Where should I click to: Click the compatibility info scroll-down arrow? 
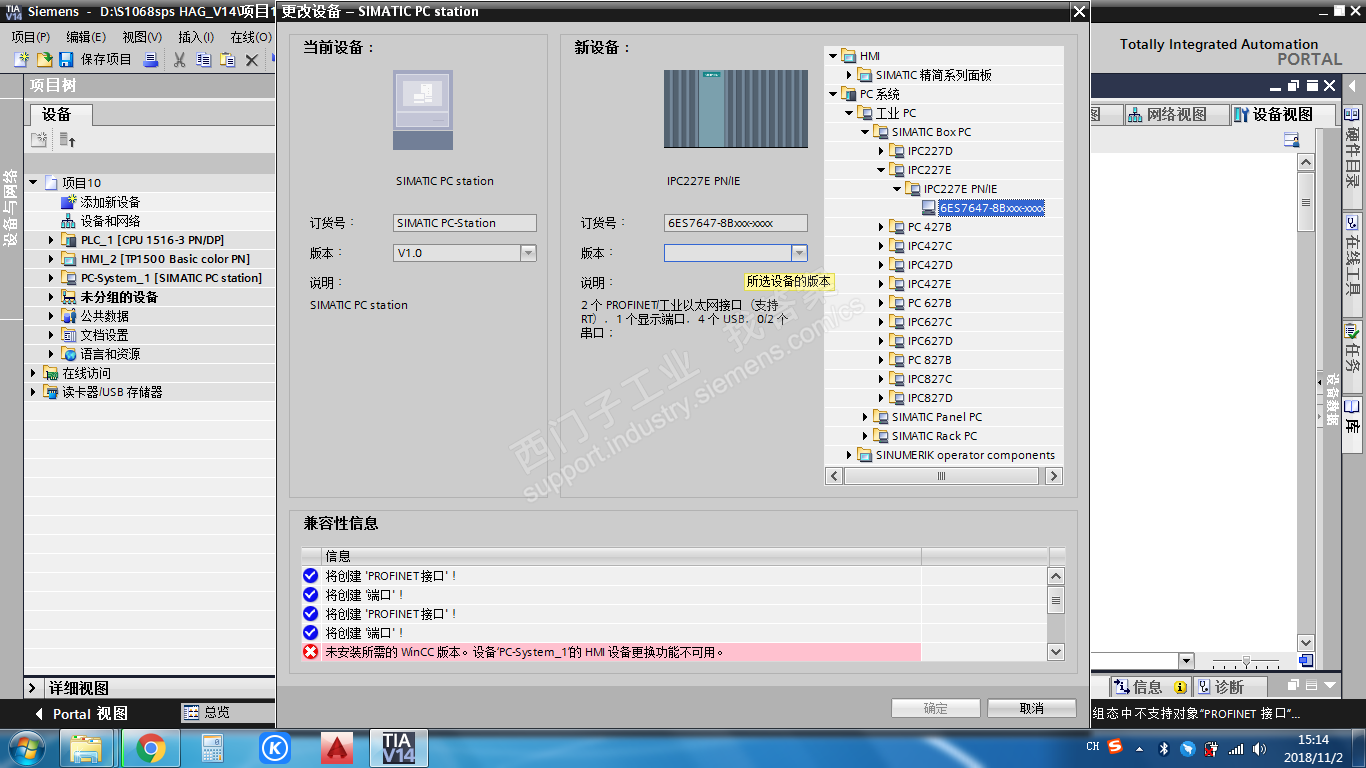point(1056,652)
